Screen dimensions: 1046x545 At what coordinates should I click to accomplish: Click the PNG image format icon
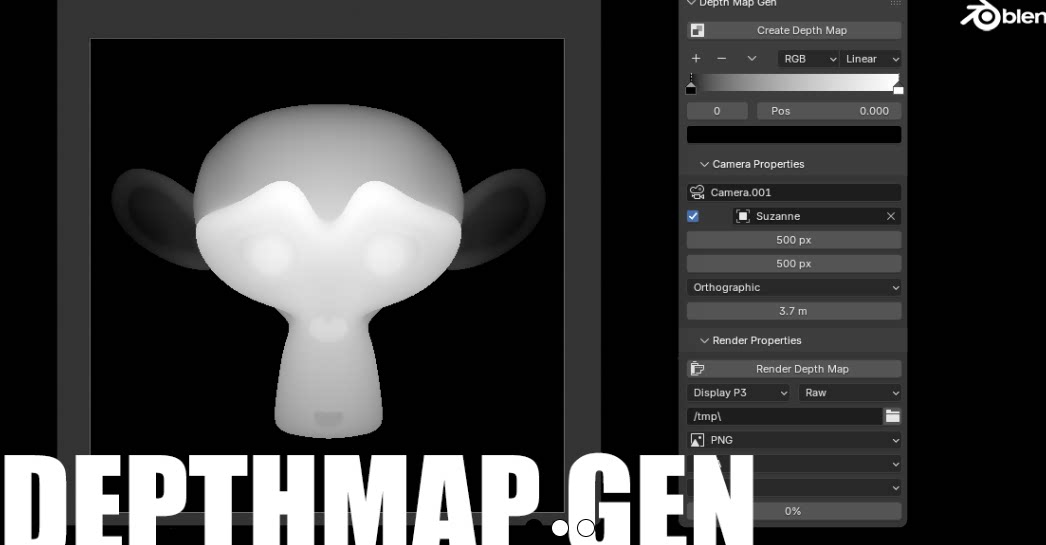click(697, 440)
